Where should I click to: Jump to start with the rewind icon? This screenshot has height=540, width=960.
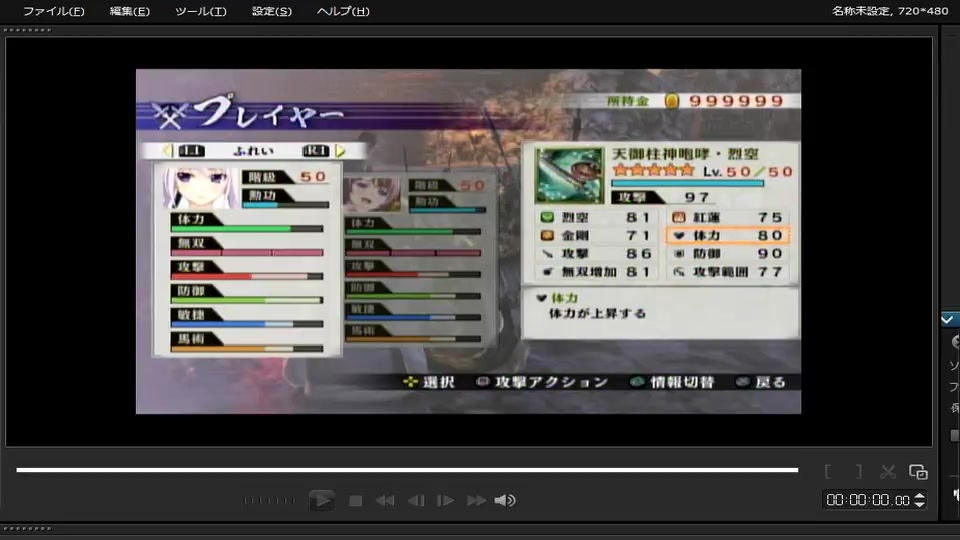385,501
